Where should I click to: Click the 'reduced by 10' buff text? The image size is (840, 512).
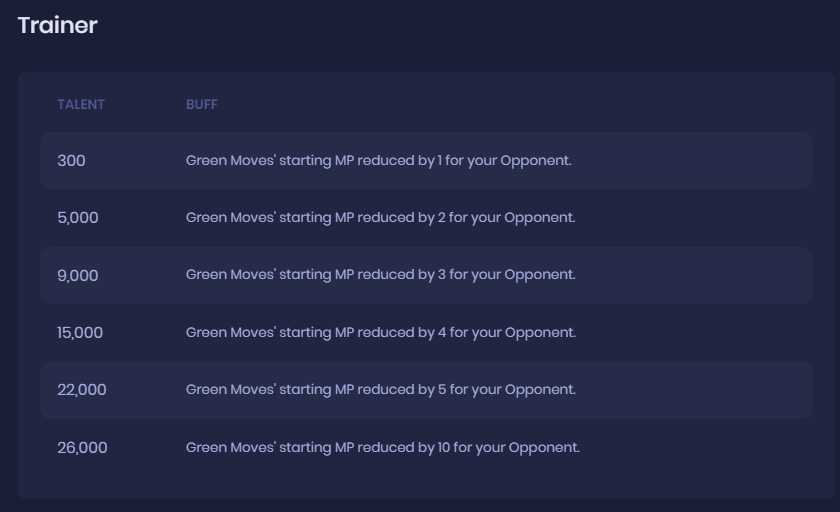point(382,447)
